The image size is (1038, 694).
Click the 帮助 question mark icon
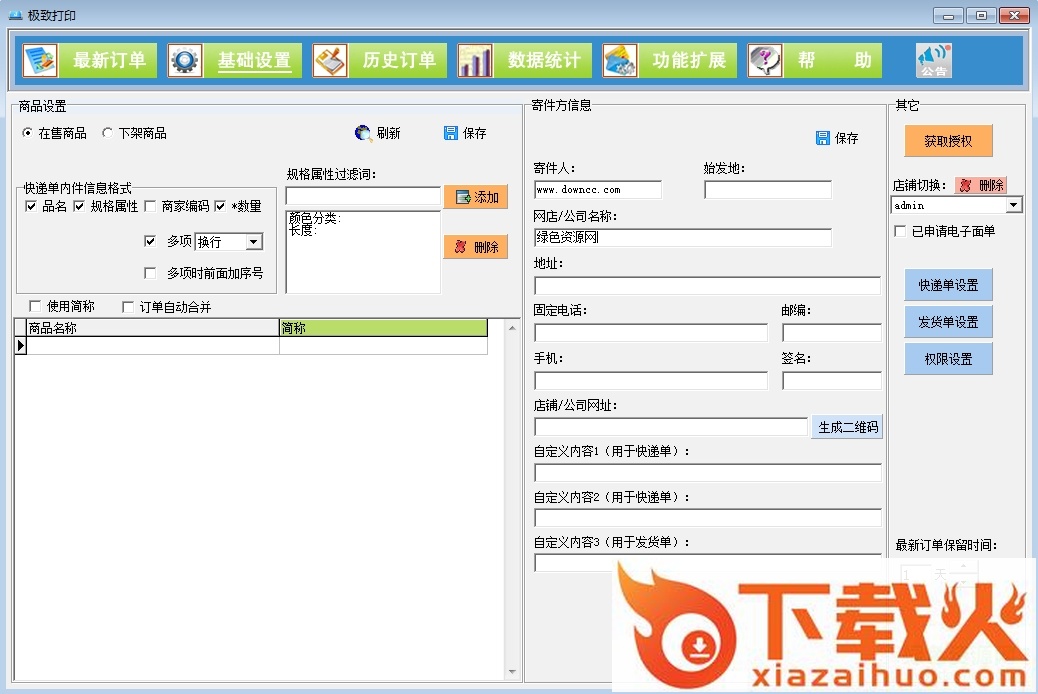point(765,61)
